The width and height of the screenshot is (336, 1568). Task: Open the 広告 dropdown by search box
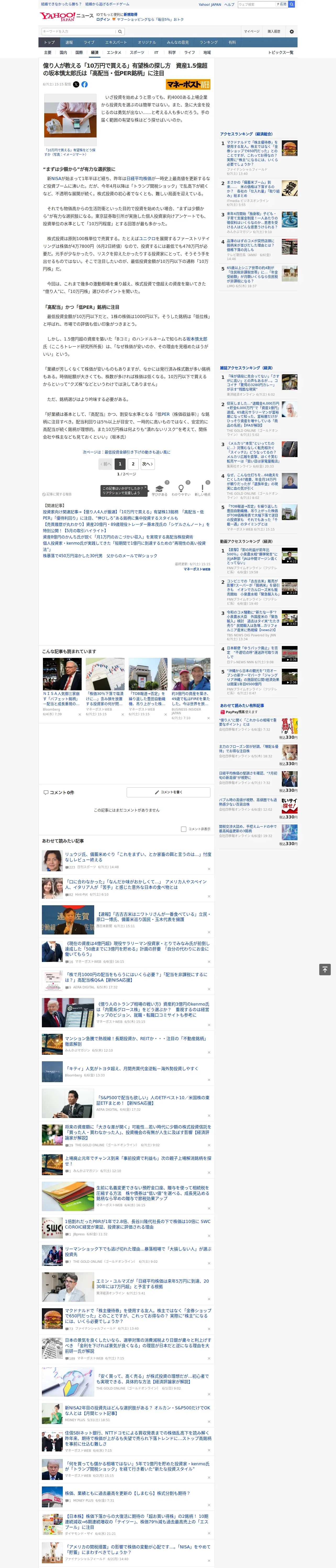282,4
